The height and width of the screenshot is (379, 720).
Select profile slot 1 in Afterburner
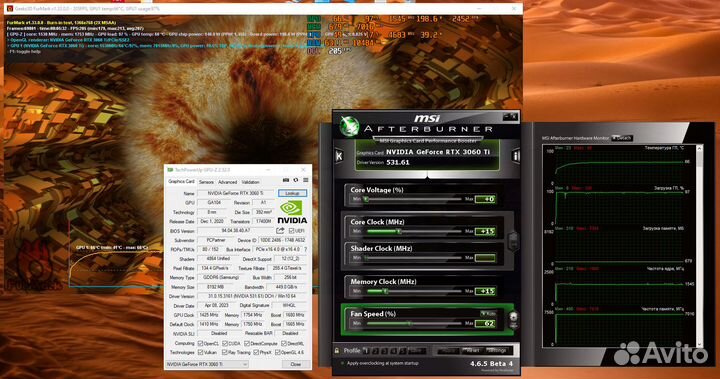point(366,351)
